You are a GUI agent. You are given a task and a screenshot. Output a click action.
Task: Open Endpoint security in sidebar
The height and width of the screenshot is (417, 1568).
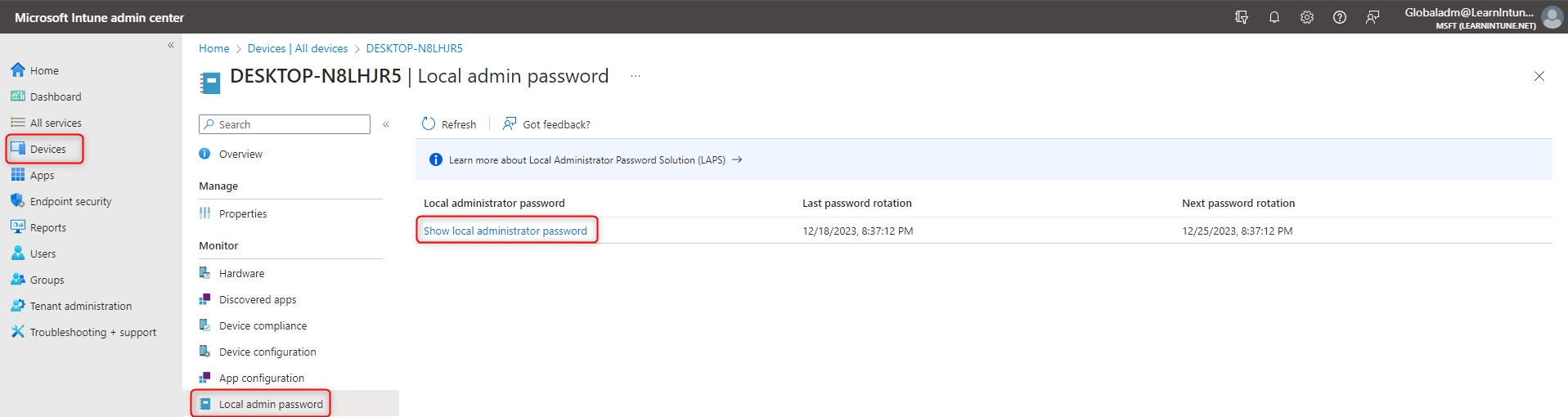click(x=70, y=201)
